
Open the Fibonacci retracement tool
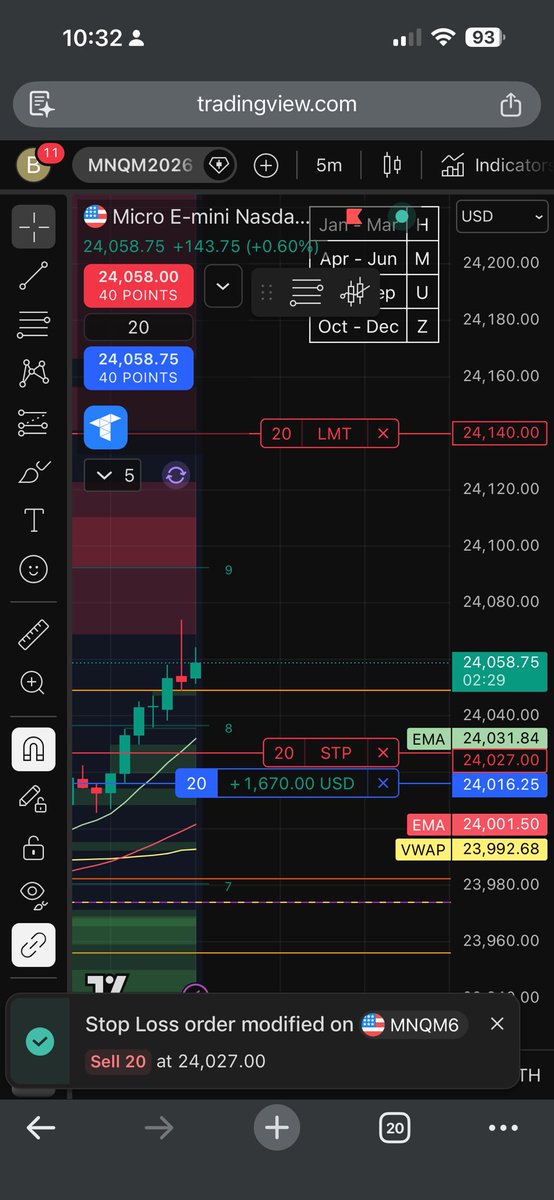tap(33, 324)
